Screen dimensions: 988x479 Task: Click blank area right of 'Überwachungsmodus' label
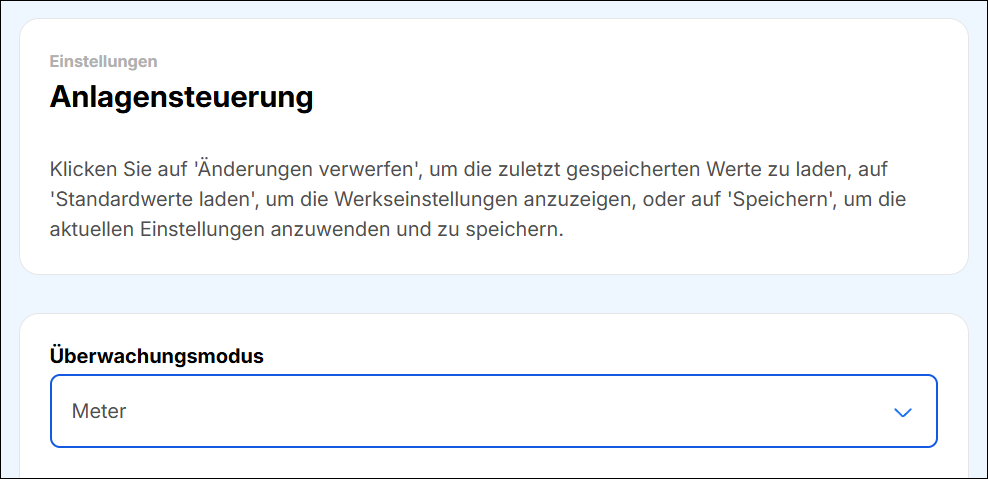click(600, 355)
